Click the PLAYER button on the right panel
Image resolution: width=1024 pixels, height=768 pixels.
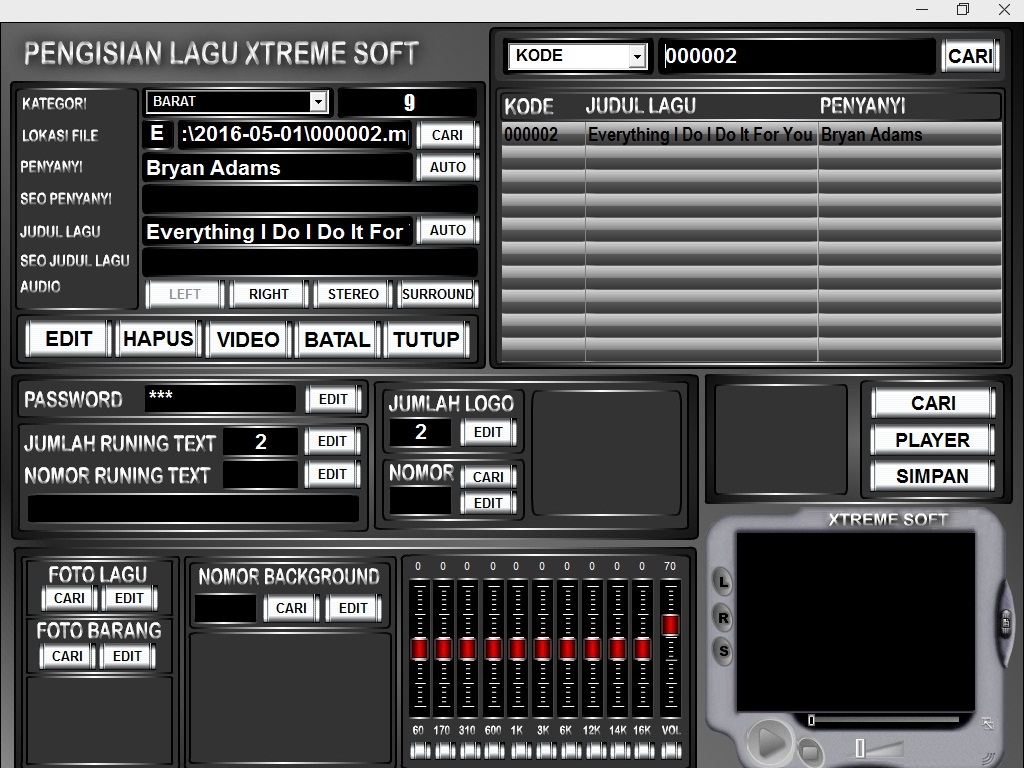pos(931,439)
